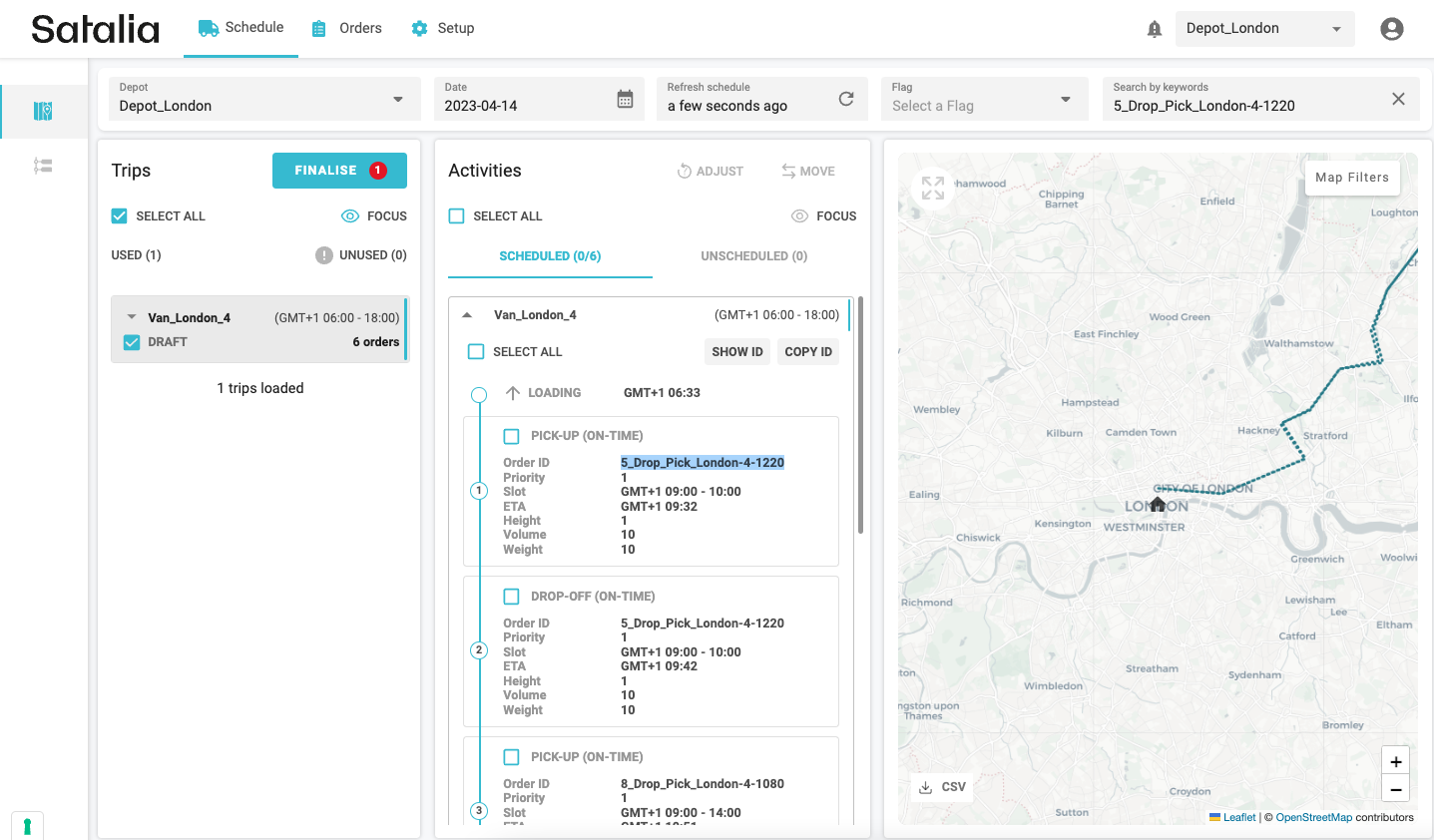Image resolution: width=1434 pixels, height=840 pixels.
Task: Uncheck Select All in Trips panel
Action: tap(120, 216)
